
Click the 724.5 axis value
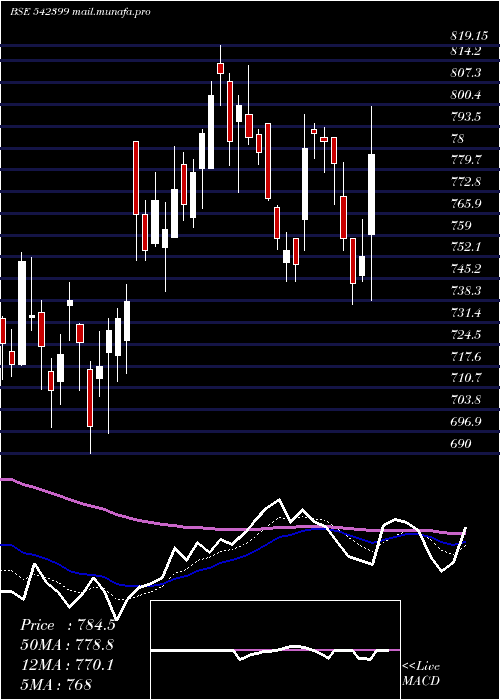(x=466, y=334)
